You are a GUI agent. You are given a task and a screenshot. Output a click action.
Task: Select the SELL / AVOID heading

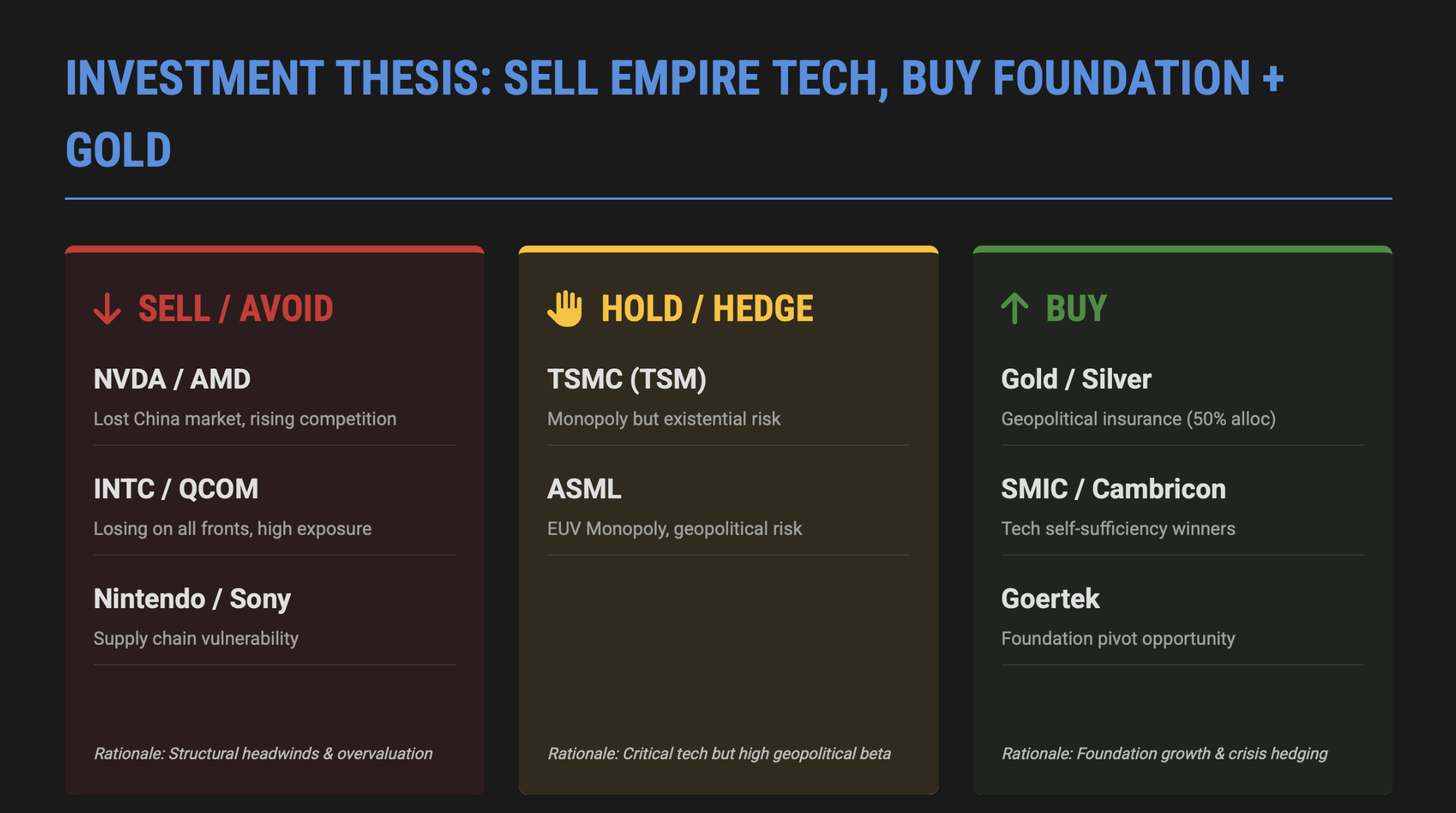tap(235, 309)
